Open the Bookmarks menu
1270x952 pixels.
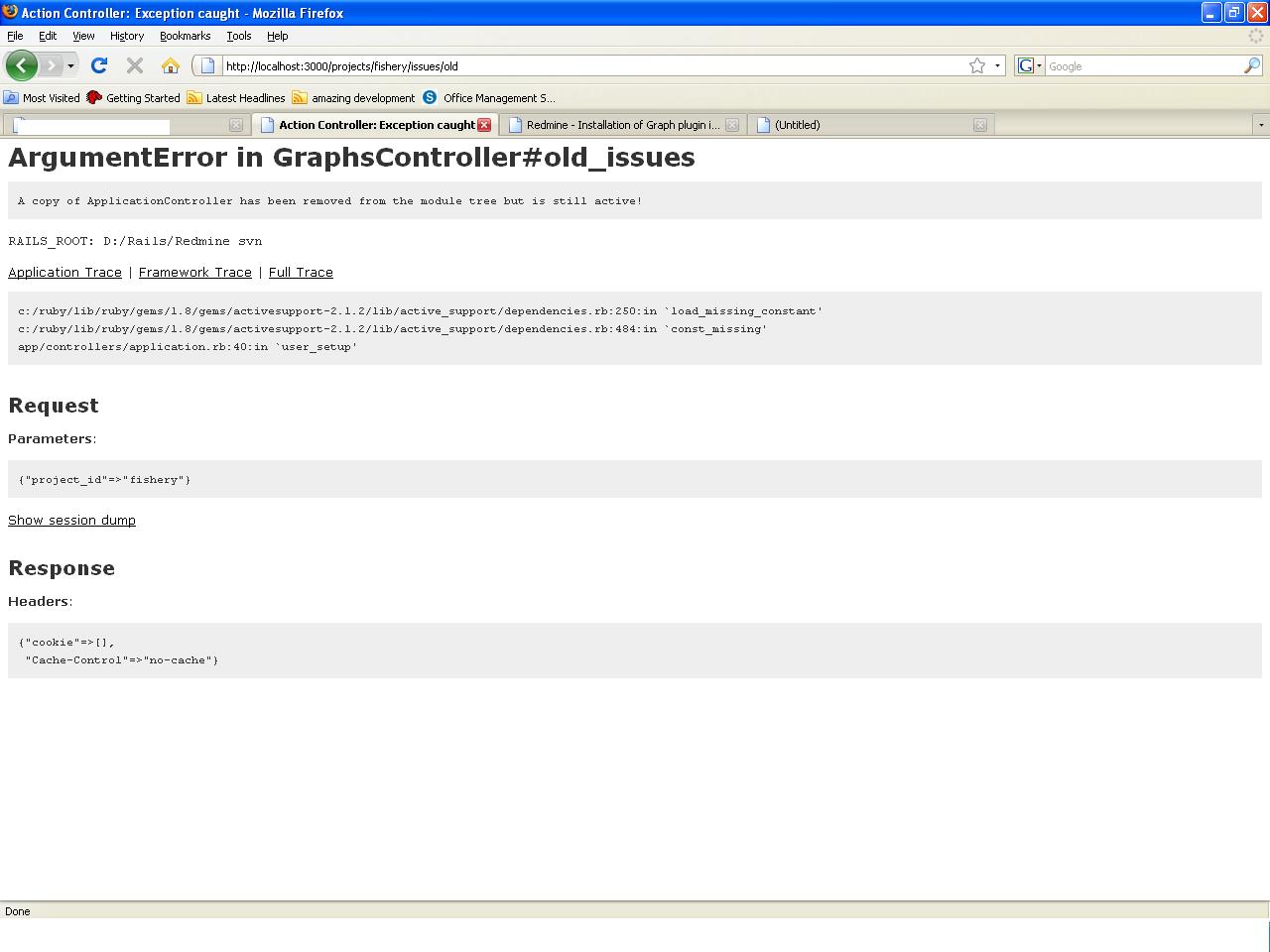pyautogui.click(x=185, y=36)
